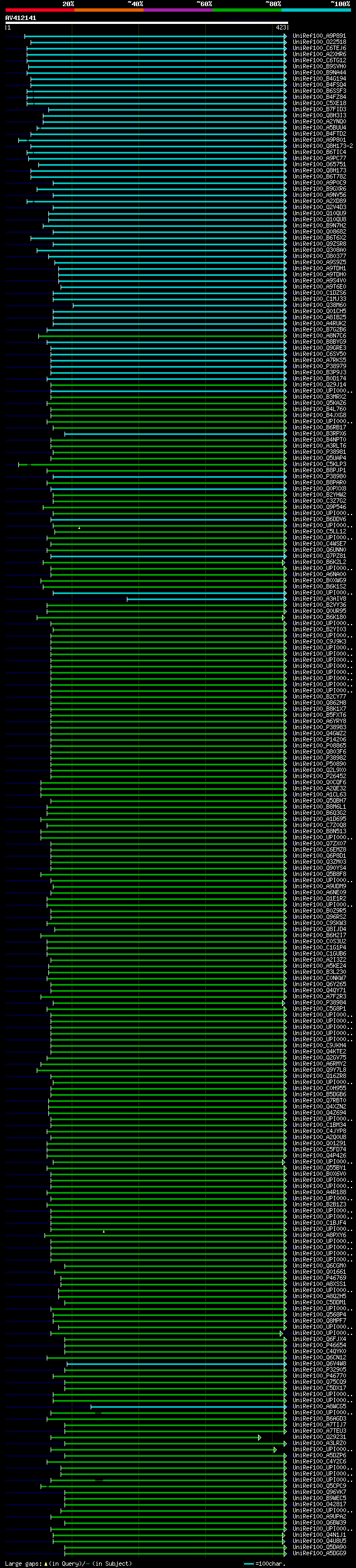356x1568 pixels.
Task: Click the purple ~60% legend bar
Action: coord(179,10)
